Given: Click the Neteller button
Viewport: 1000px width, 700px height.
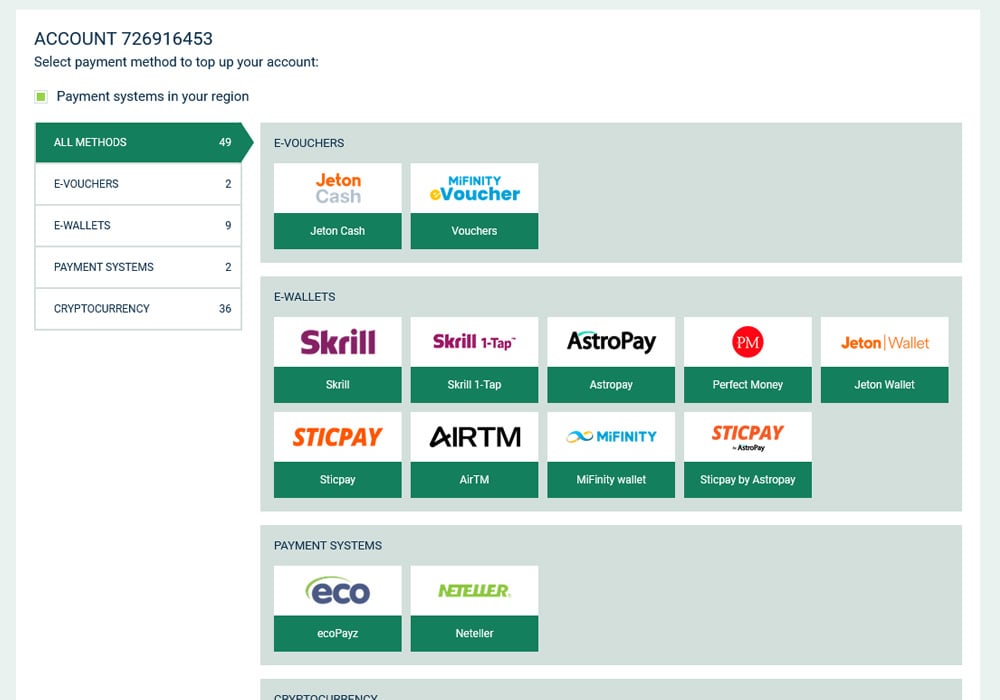Looking at the screenshot, I should [474, 633].
